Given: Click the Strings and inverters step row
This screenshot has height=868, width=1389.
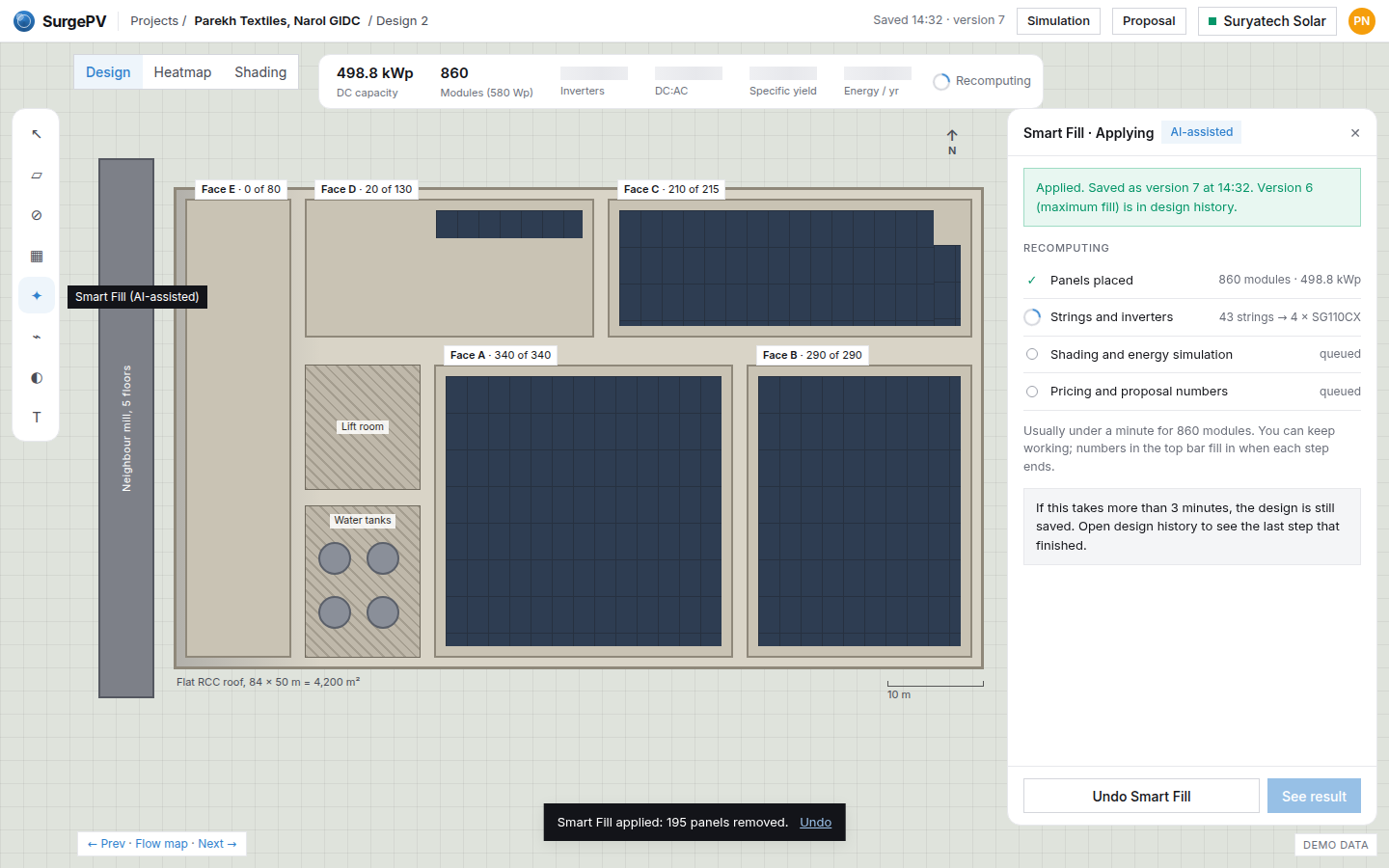Looking at the screenshot, I should tap(1192, 316).
